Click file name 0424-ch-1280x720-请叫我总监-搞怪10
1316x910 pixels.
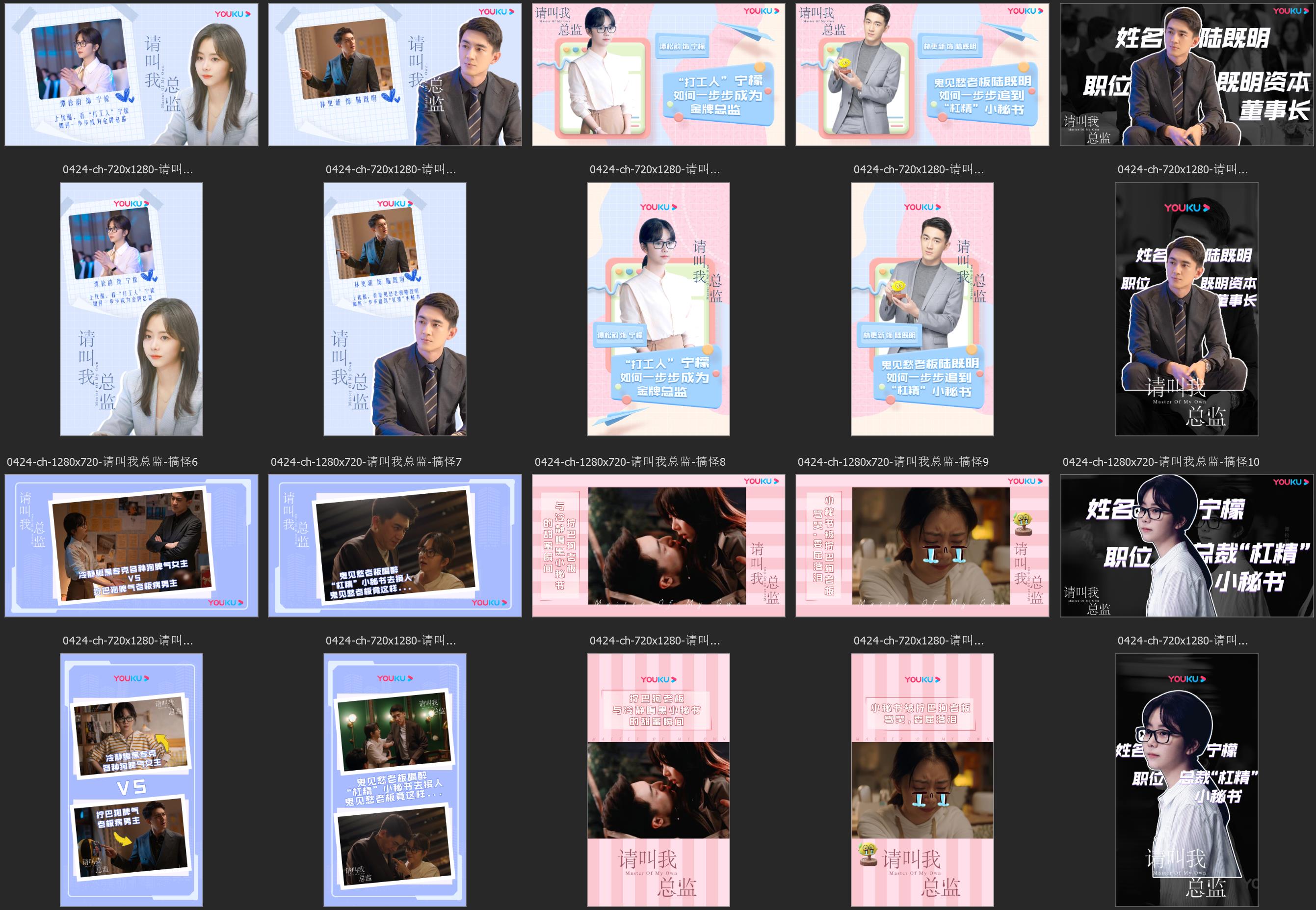pos(1161,462)
